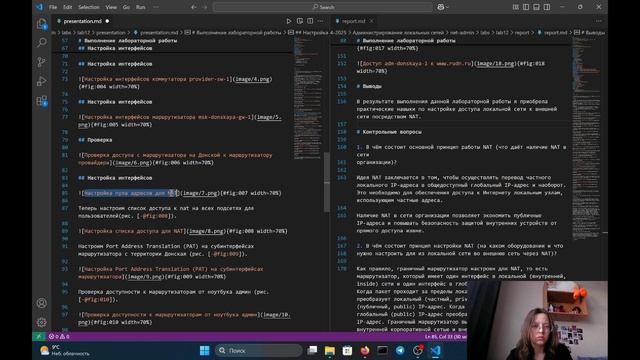The height and width of the screenshot is (360, 640).
Task: Click the '# Выводы' heading in report.md
Action: tap(369, 86)
